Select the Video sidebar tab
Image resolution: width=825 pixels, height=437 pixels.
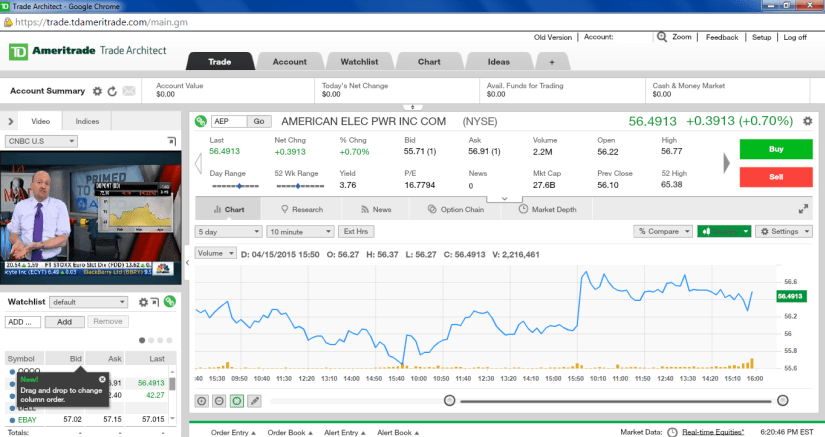point(41,121)
